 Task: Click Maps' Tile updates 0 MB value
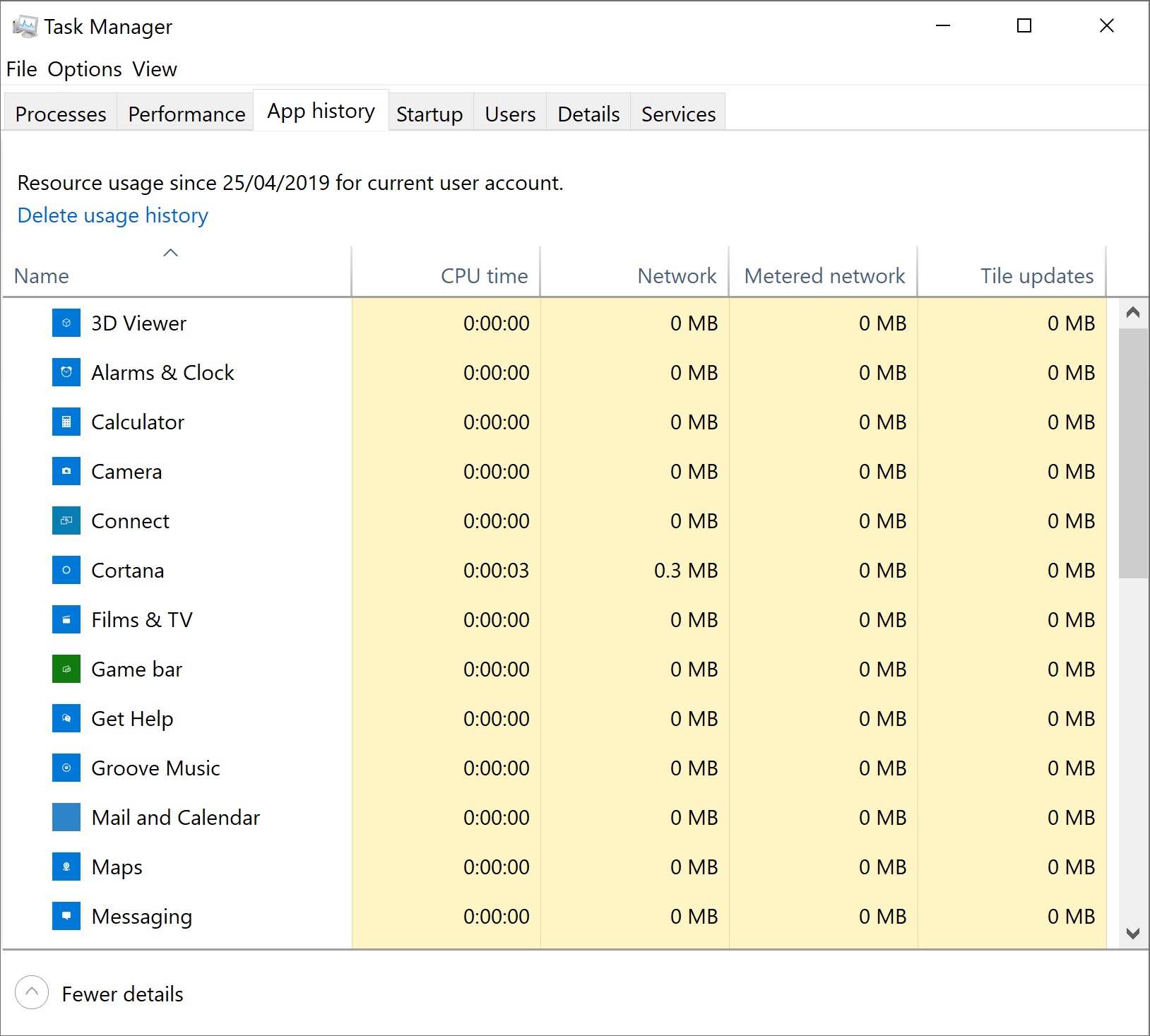[x=1071, y=867]
